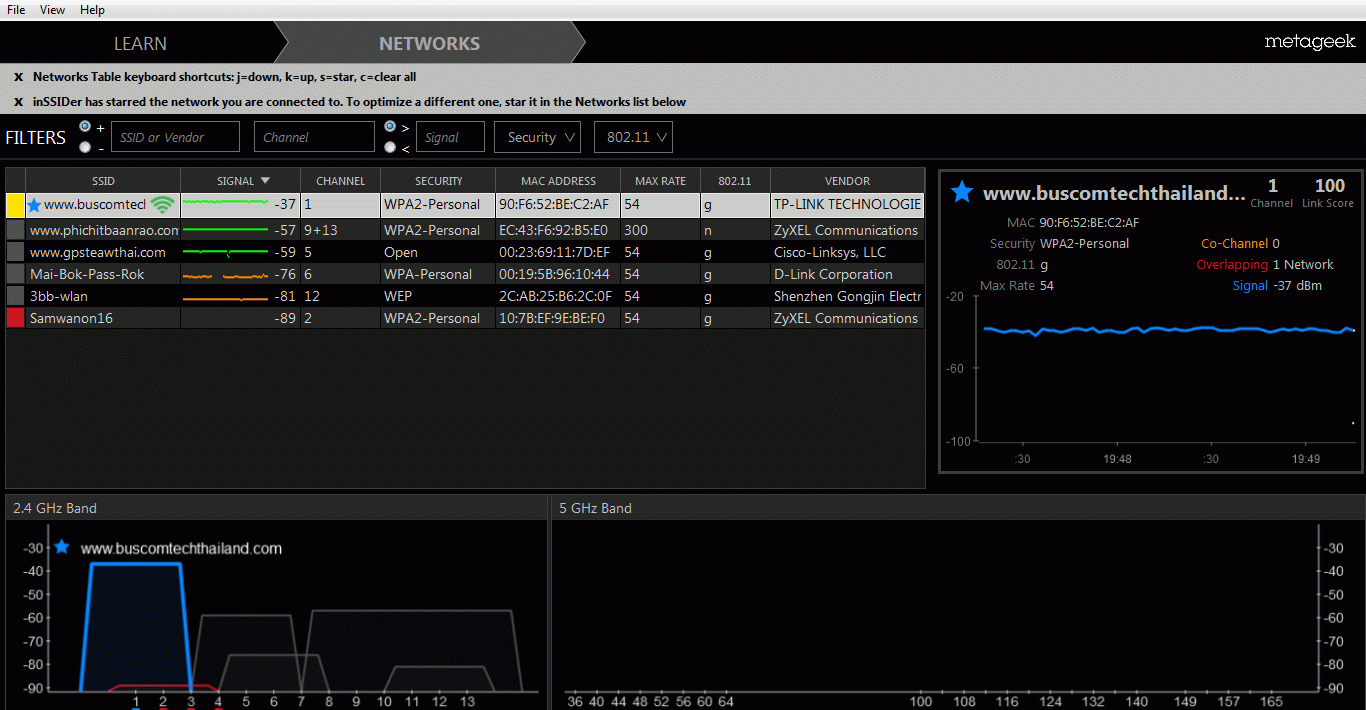The image size is (1366, 710).
Task: Switch to the LEARN tab
Action: click(140, 43)
